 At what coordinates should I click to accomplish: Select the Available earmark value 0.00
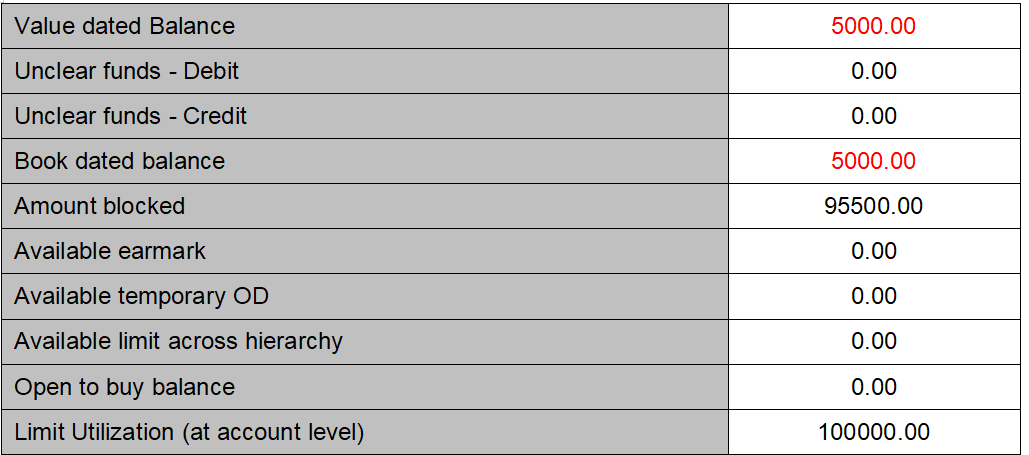coord(873,251)
